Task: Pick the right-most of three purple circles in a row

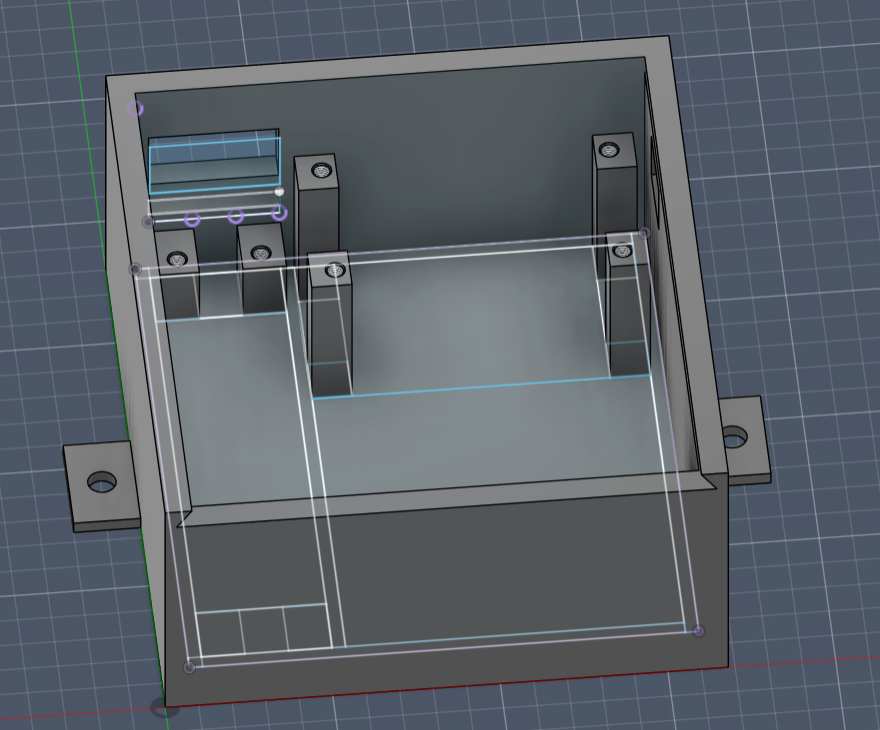Action: pos(279,213)
